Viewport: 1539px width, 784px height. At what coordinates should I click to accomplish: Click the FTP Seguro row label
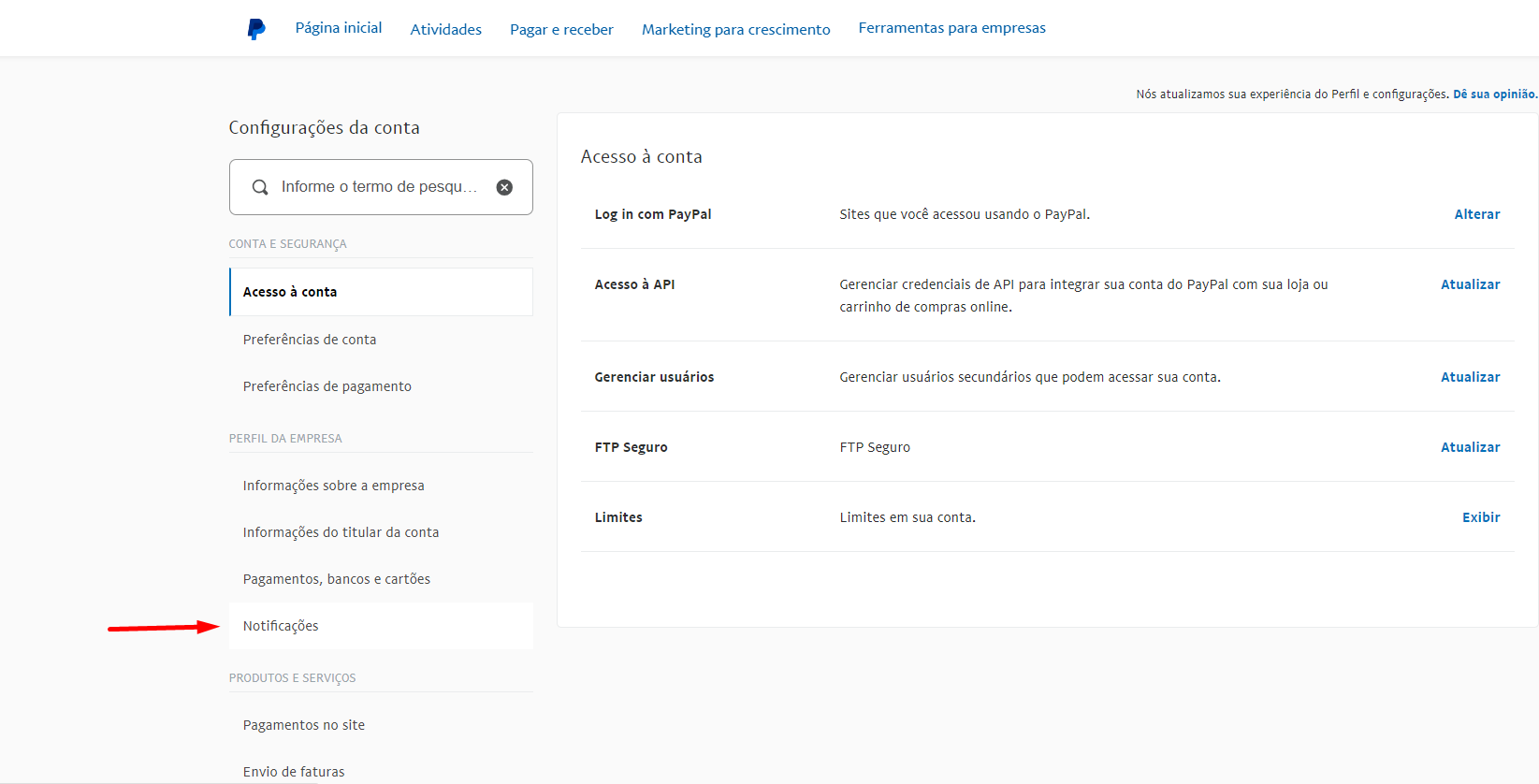(x=632, y=447)
